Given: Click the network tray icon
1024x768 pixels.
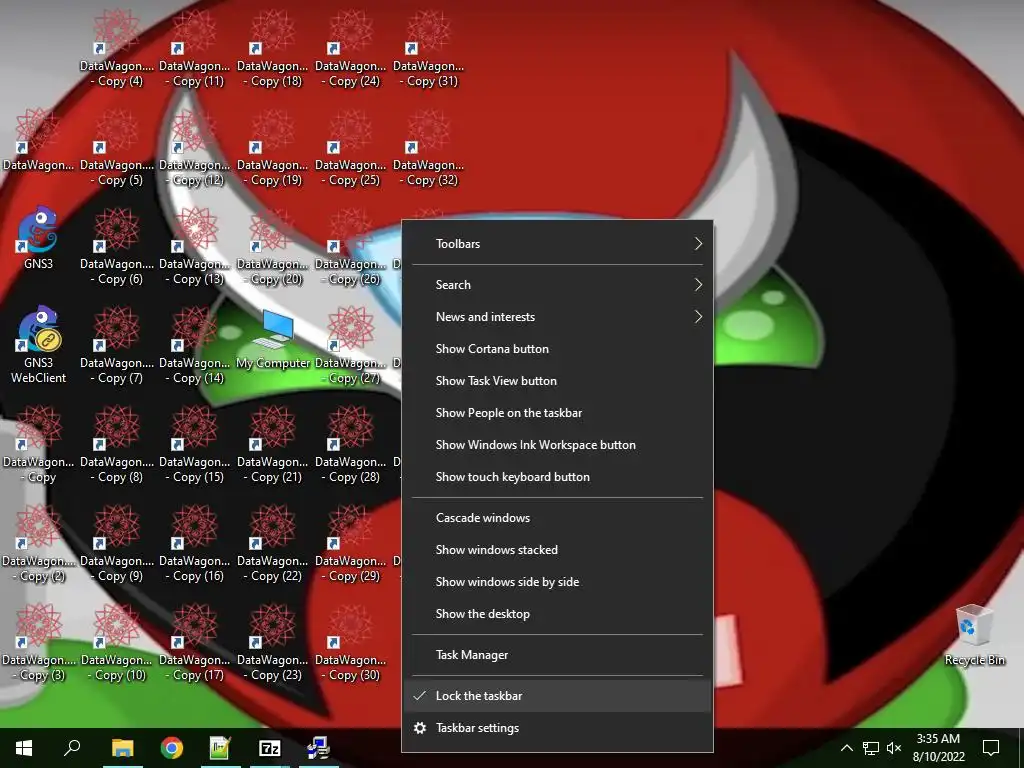Looking at the screenshot, I should pos(871,748).
